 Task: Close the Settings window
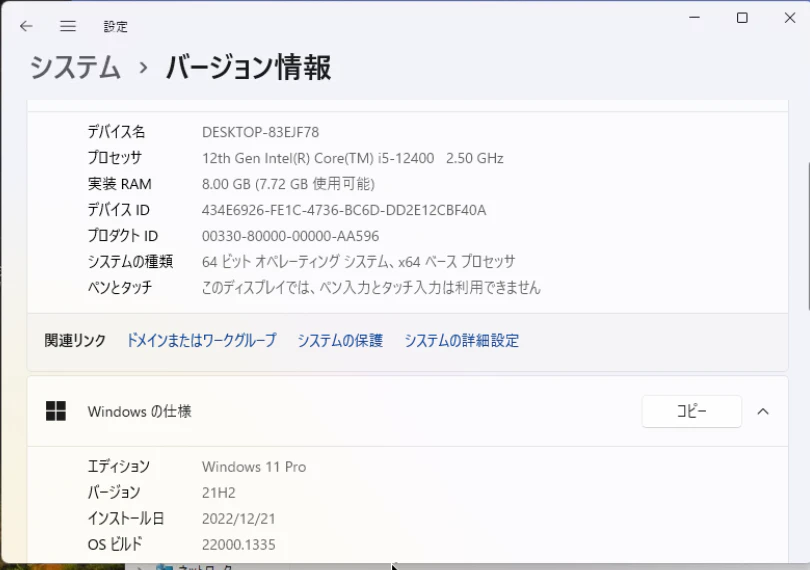click(790, 18)
